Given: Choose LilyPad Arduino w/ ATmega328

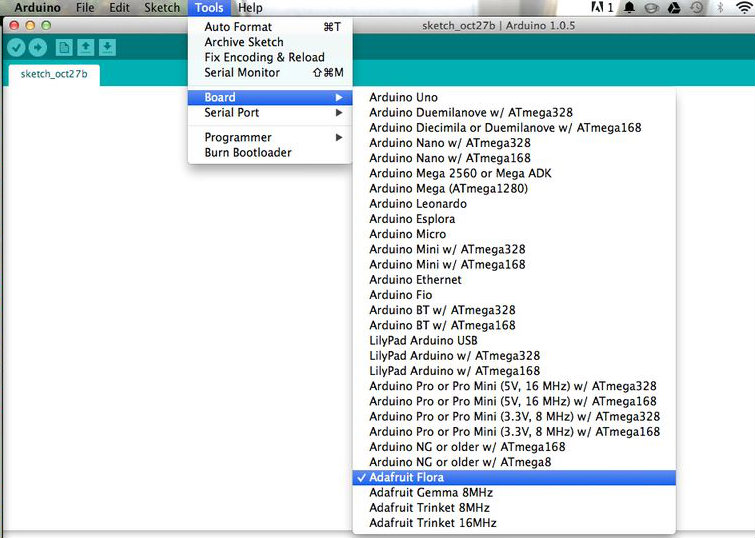Looking at the screenshot, I should [514, 356].
